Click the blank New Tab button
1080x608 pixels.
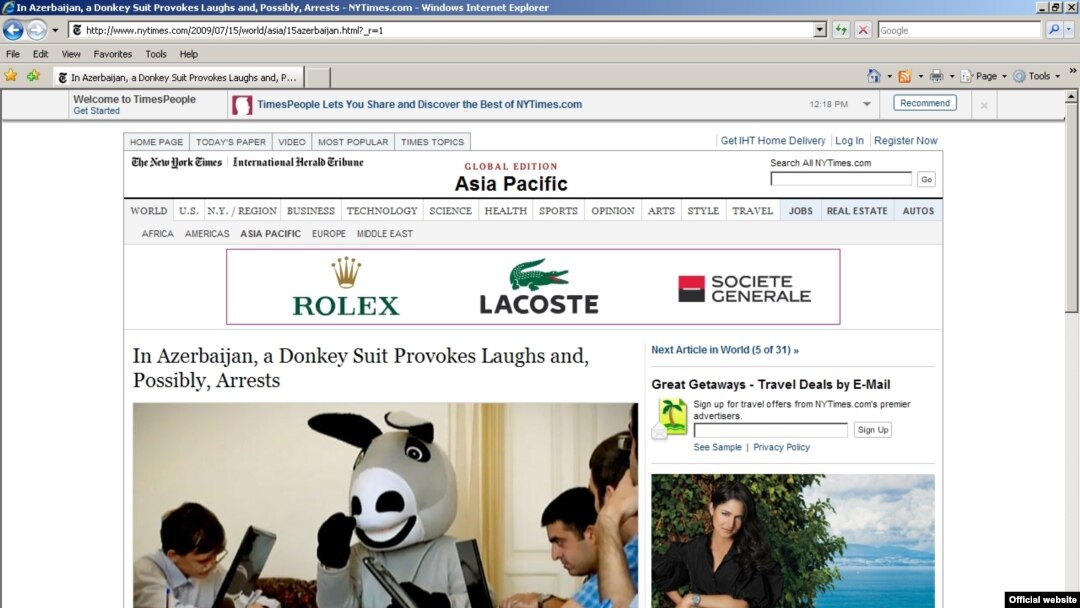click(x=317, y=77)
